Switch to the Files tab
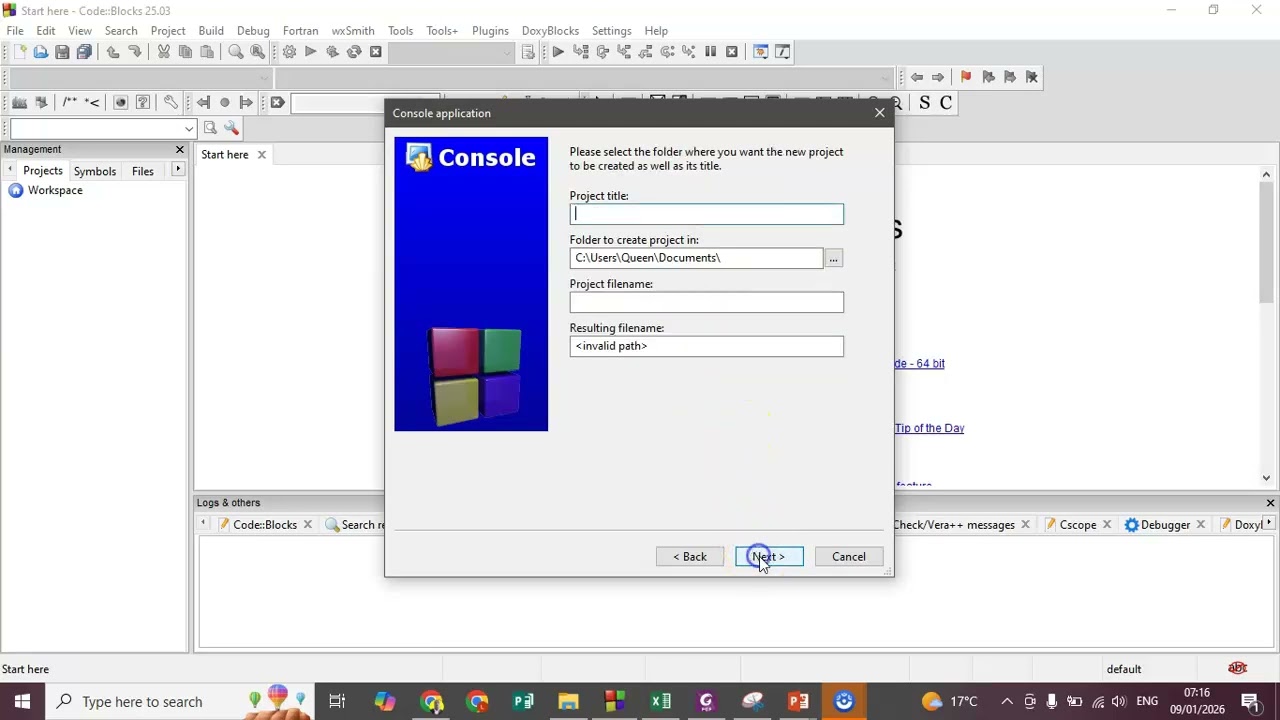 (143, 171)
